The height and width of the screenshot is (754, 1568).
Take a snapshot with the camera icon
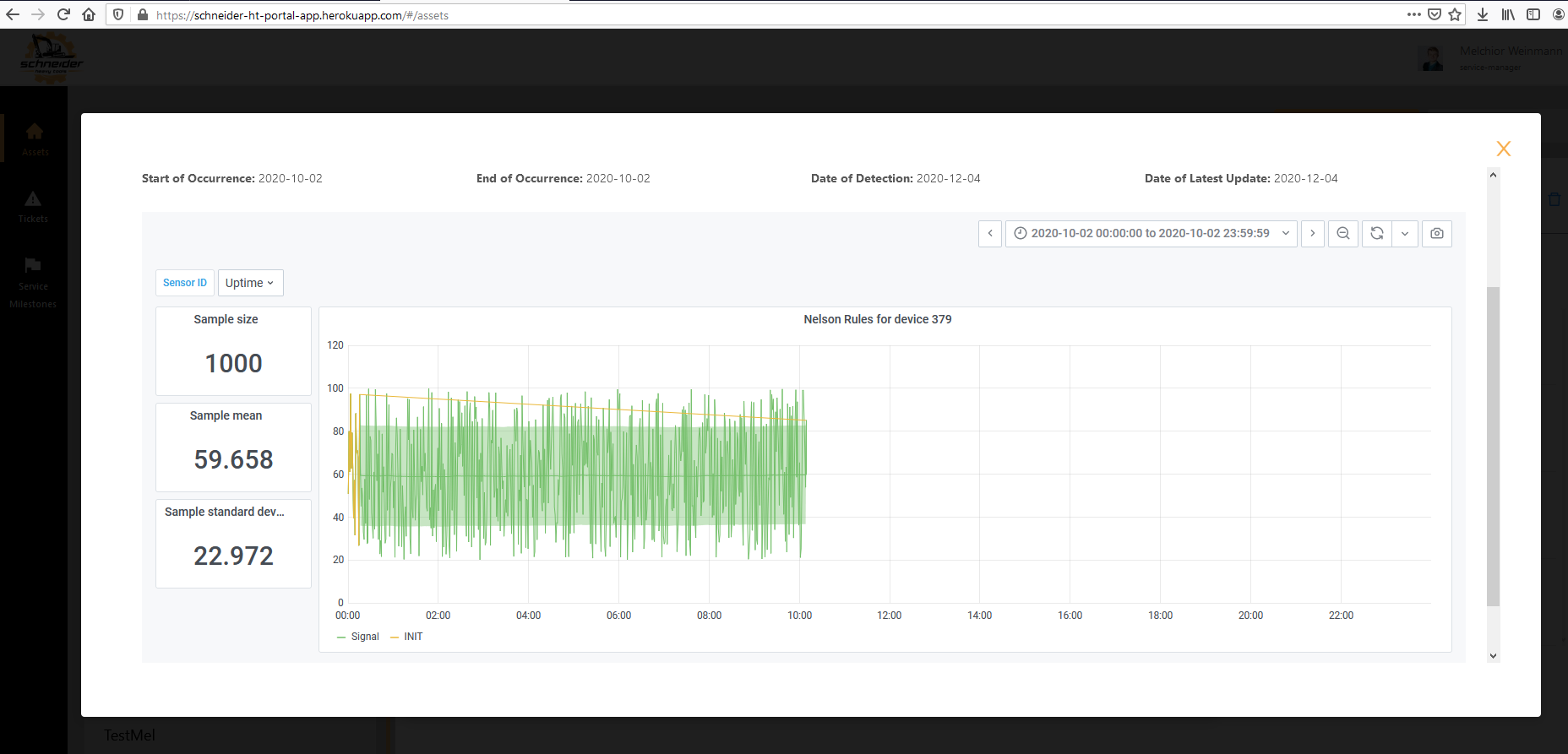click(1436, 234)
